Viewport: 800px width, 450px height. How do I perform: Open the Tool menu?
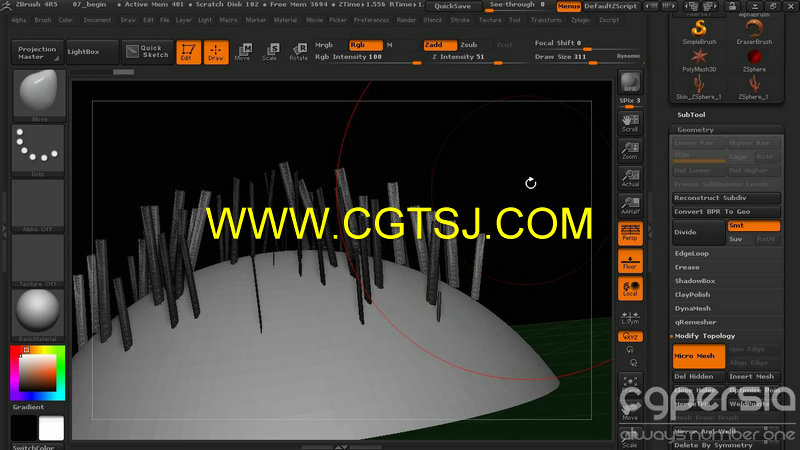point(515,20)
